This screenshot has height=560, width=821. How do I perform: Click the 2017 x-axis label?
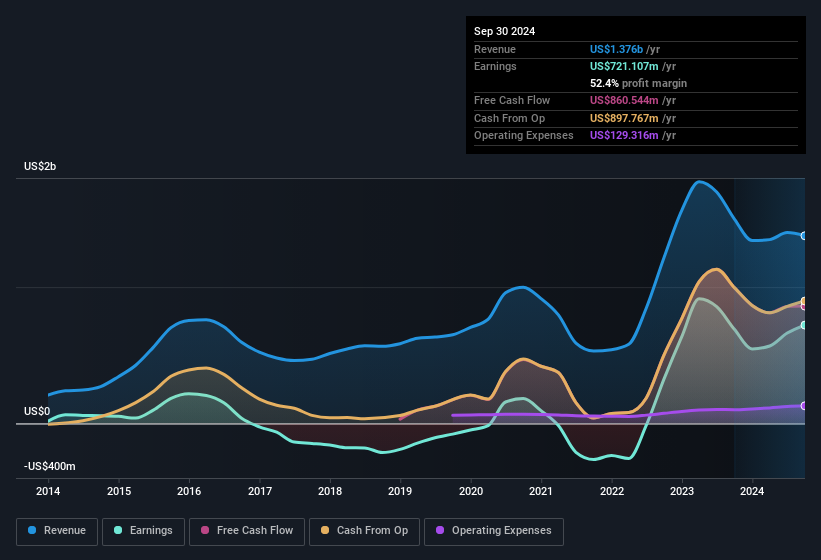point(260,491)
